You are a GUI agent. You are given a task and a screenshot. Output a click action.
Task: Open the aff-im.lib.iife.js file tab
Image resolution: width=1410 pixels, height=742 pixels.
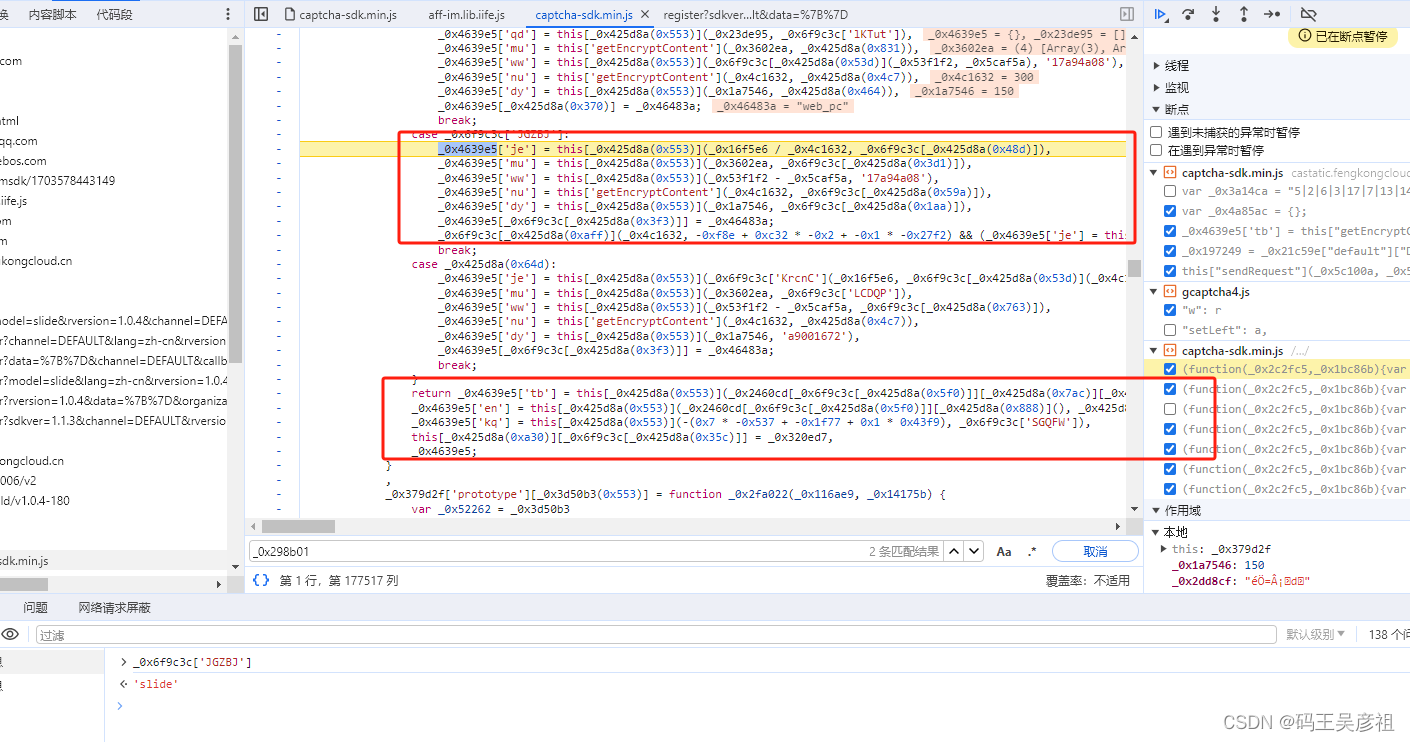tap(466, 15)
